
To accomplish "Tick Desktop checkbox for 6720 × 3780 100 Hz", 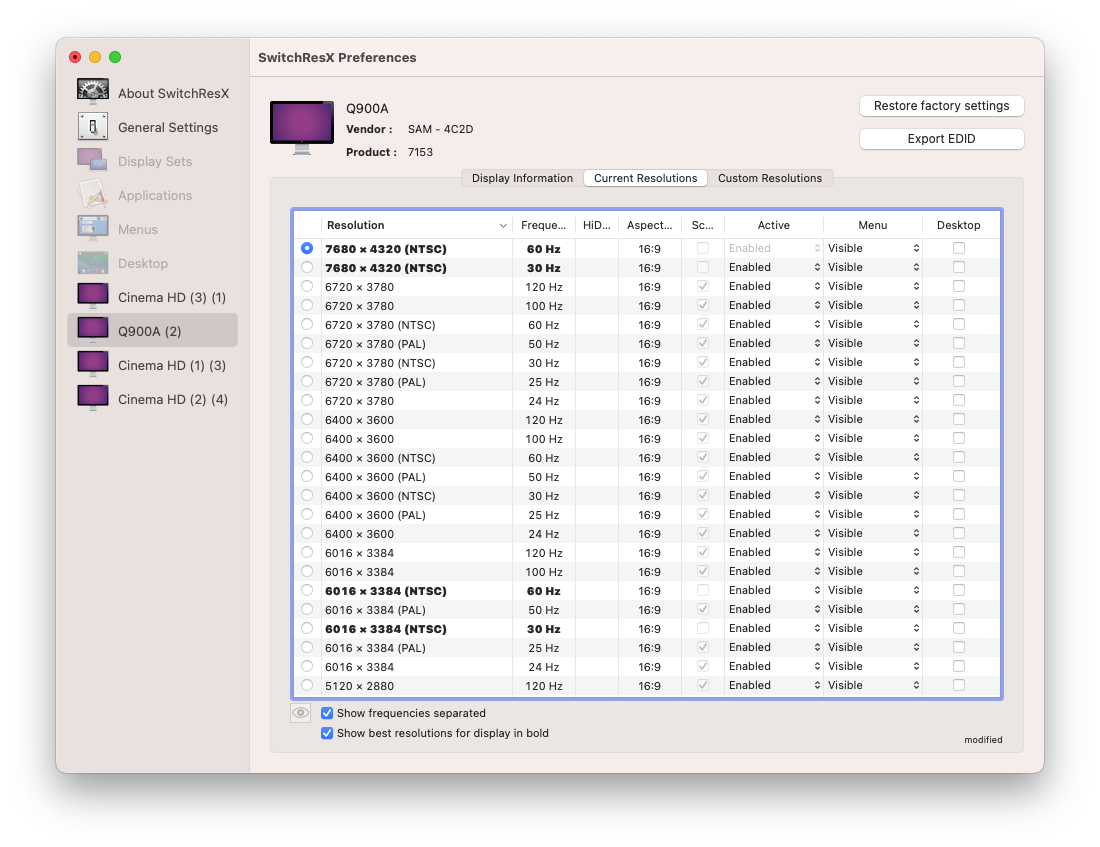I will [959, 305].
